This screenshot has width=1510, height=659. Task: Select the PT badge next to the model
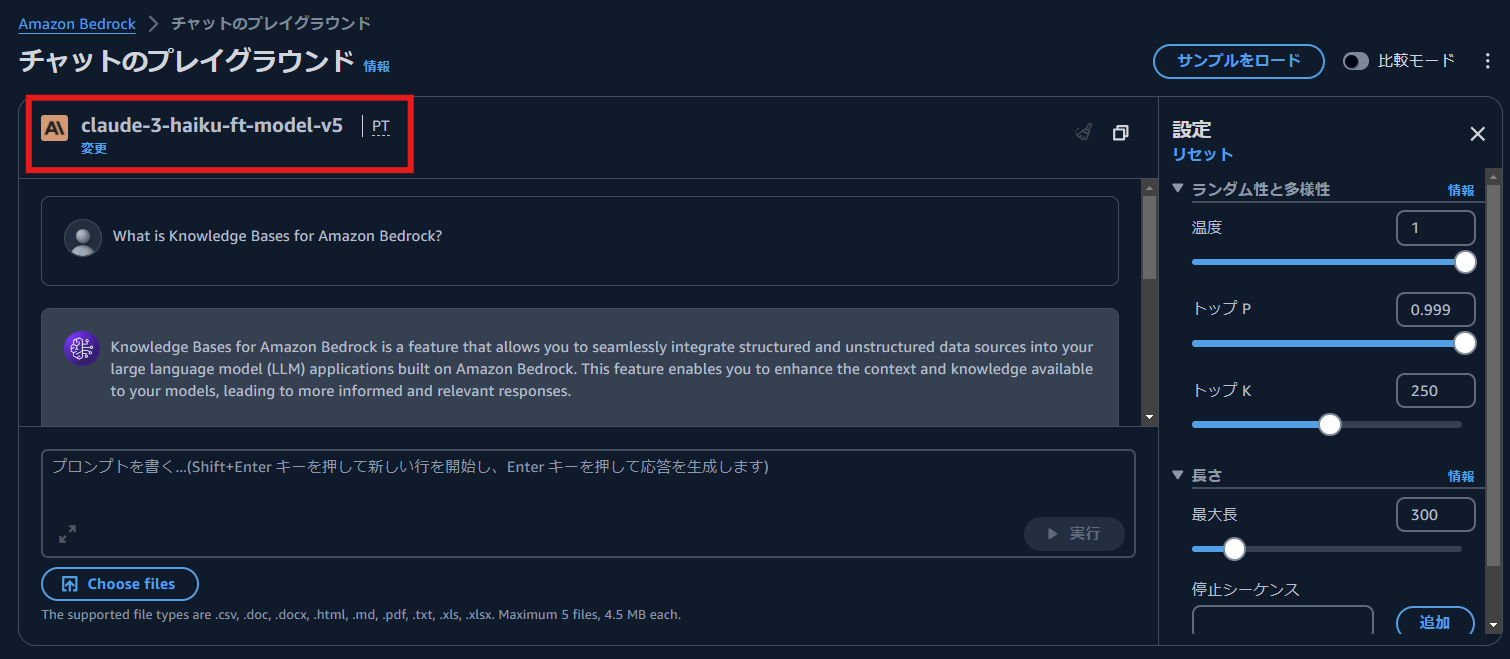pos(380,126)
